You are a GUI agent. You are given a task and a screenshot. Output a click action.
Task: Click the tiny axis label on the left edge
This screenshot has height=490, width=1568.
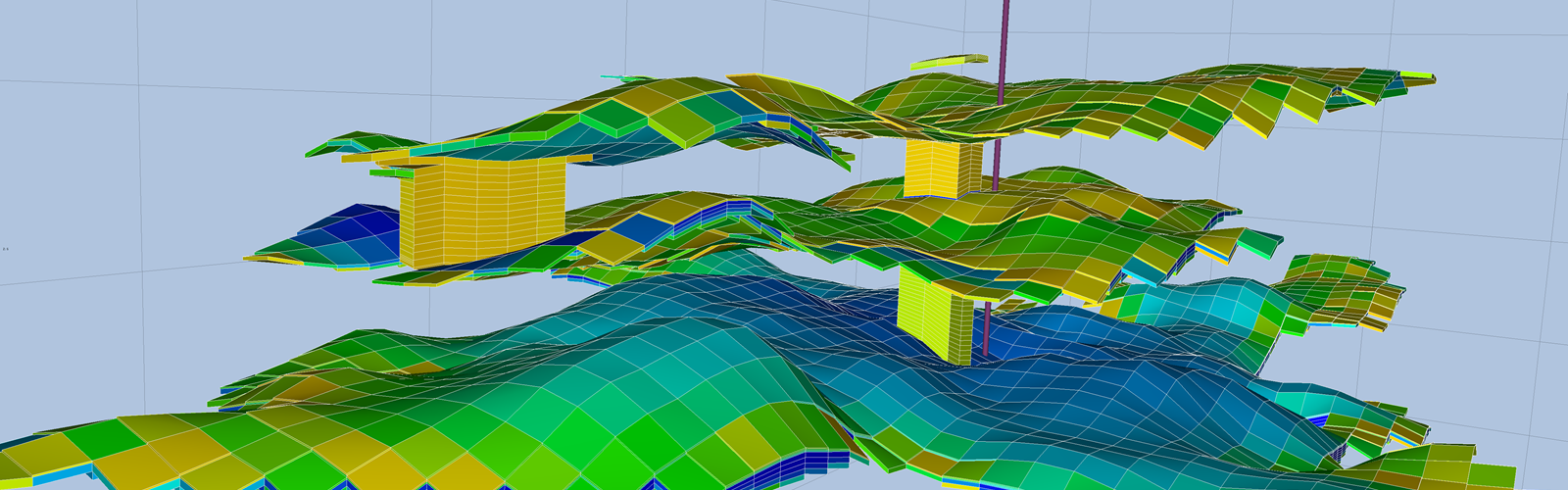coord(6,249)
